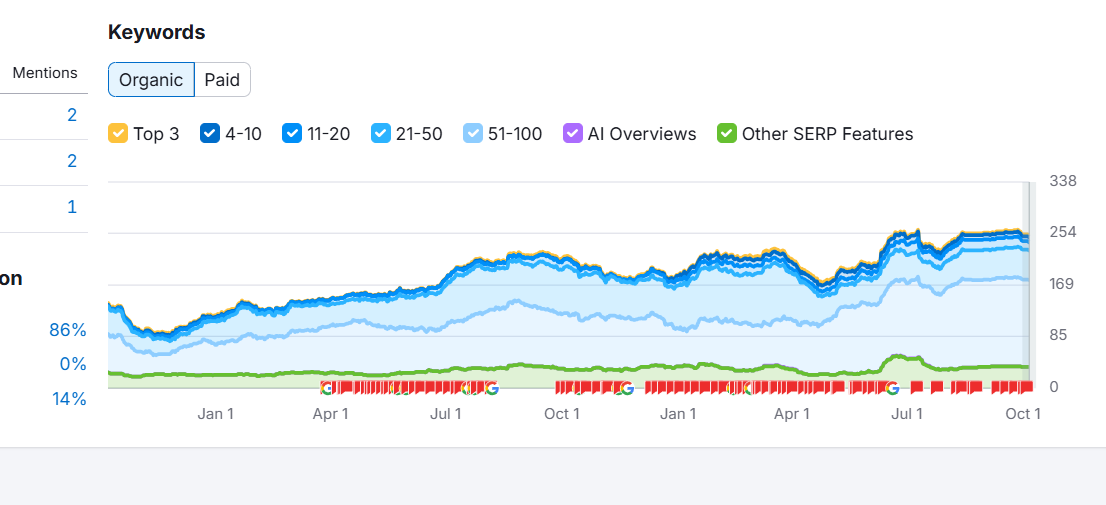Open the 86% value link
Image resolution: width=1106 pixels, height=505 pixels.
point(68,330)
